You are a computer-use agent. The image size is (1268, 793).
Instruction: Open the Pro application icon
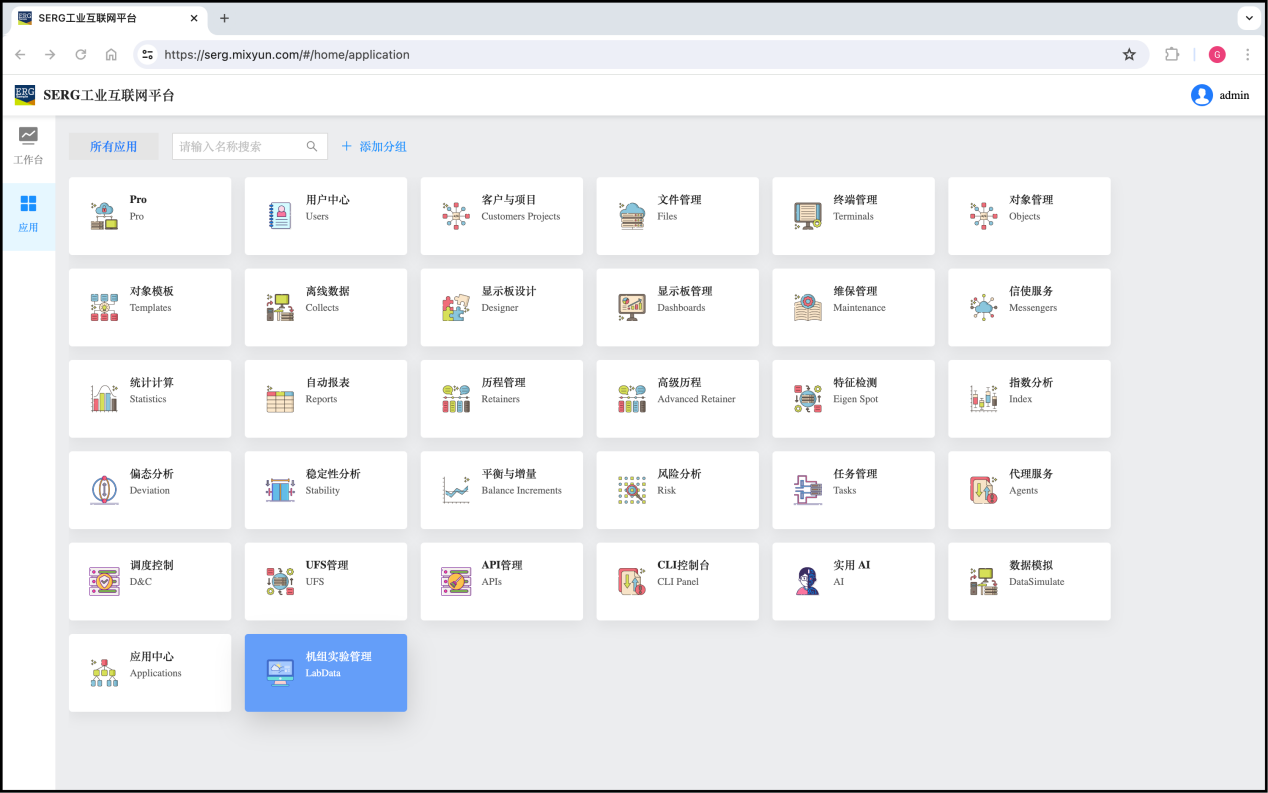[x=104, y=216]
